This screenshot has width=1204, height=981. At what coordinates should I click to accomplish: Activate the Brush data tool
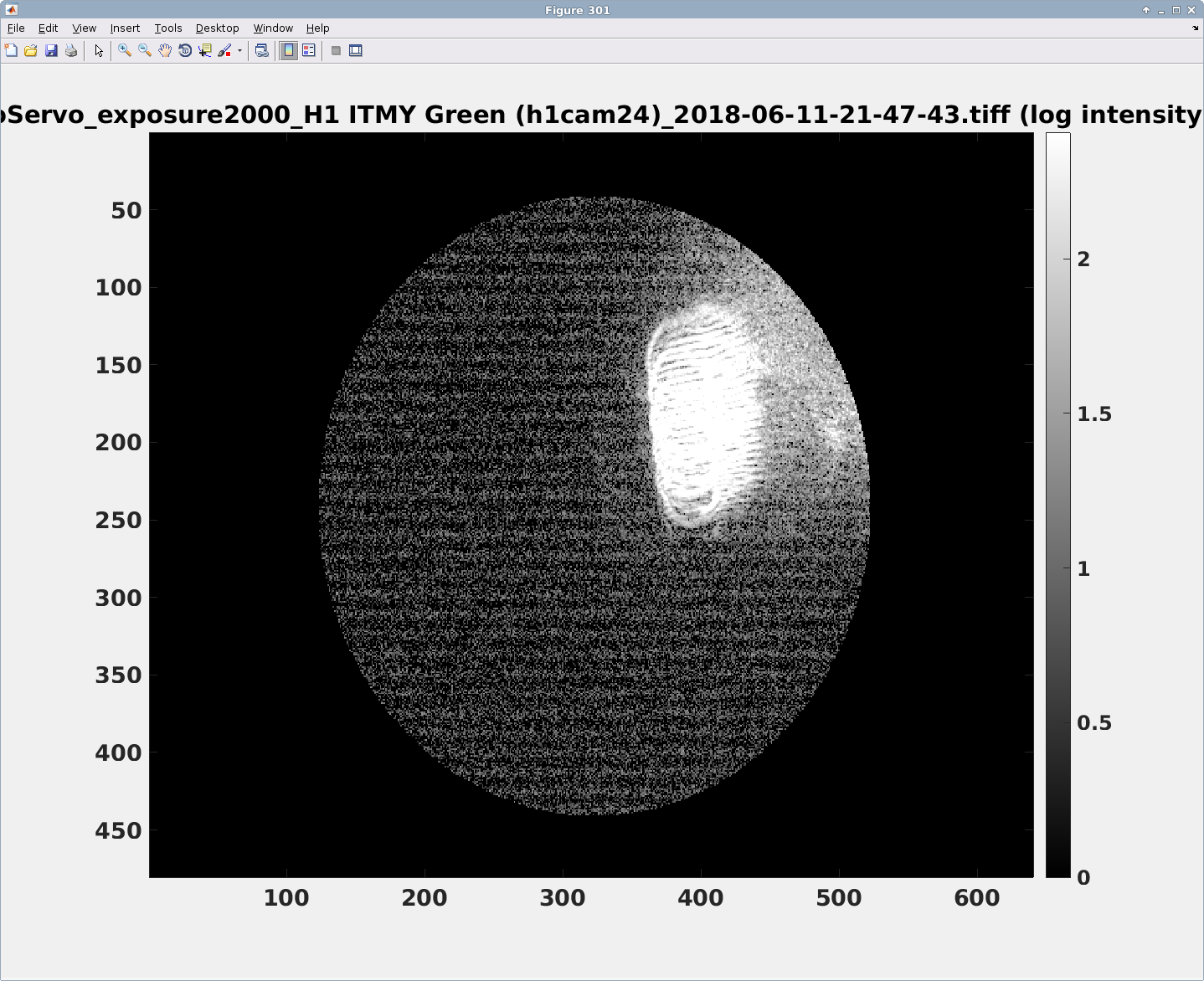[x=224, y=50]
